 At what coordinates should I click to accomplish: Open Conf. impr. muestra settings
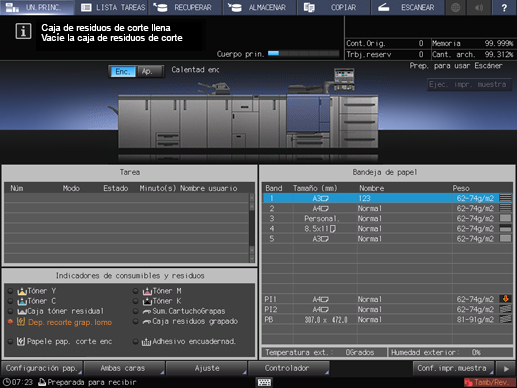pyautogui.click(x=453, y=368)
